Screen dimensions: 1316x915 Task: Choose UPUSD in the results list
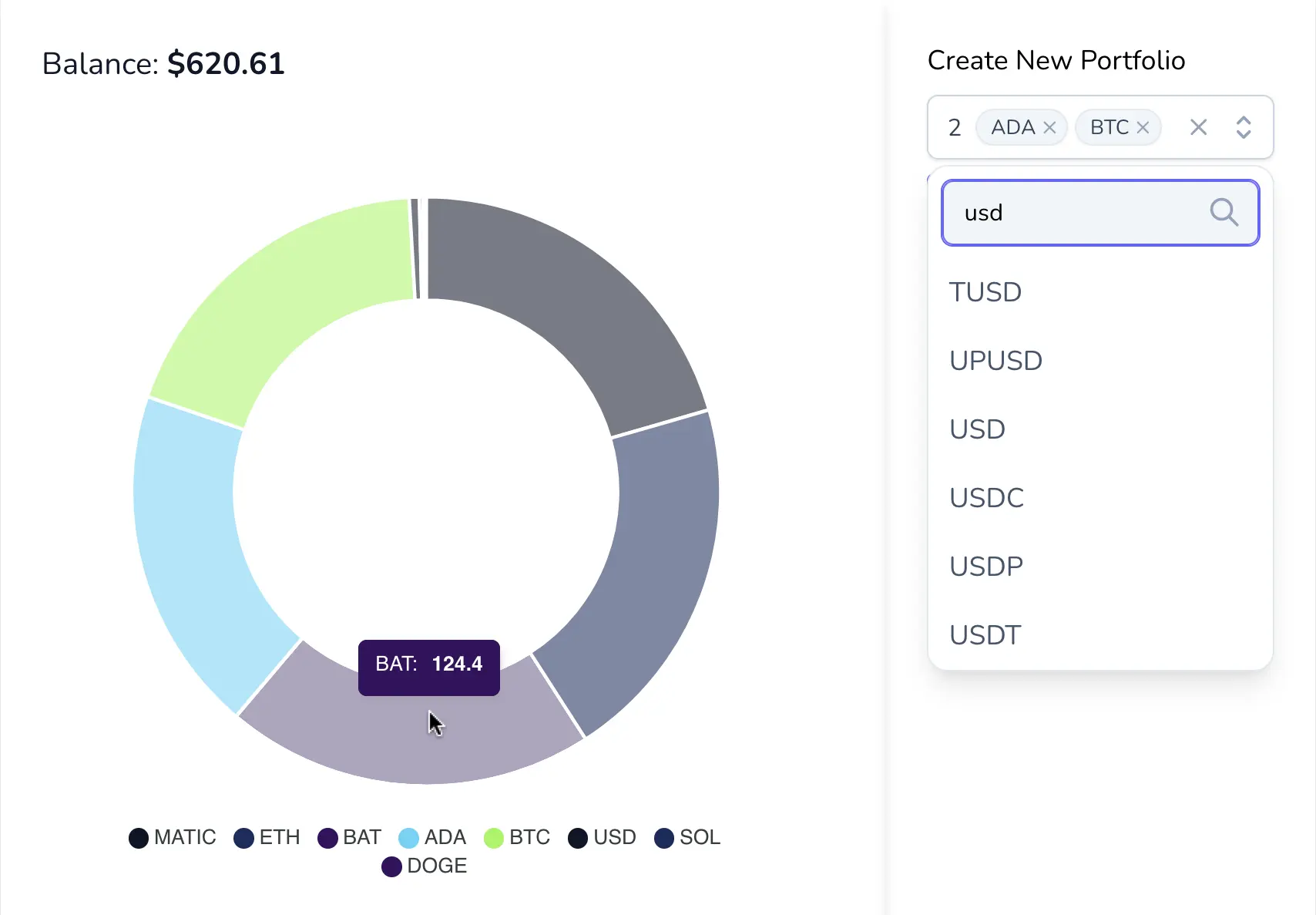tap(995, 361)
